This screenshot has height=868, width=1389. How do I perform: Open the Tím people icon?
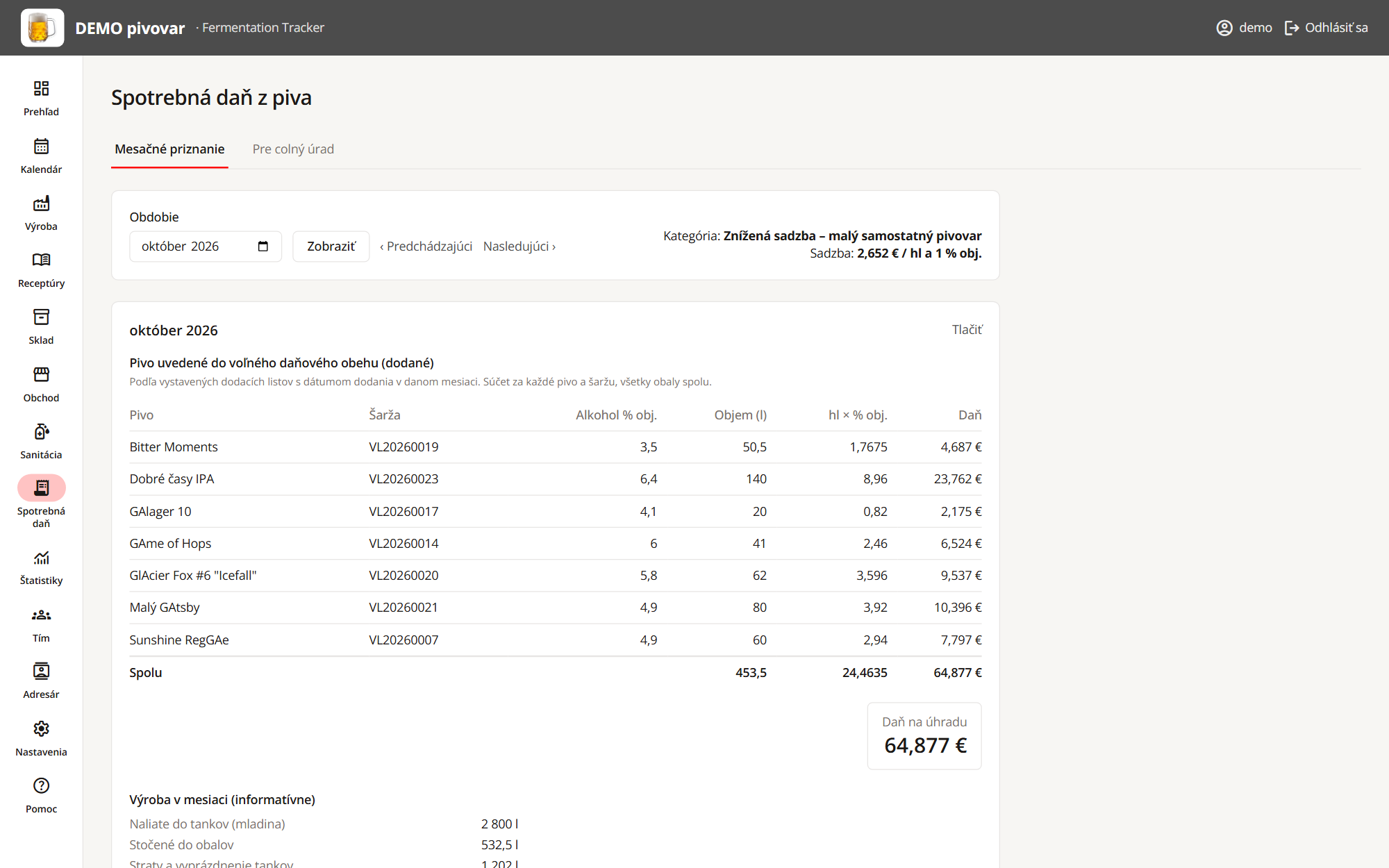click(41, 615)
